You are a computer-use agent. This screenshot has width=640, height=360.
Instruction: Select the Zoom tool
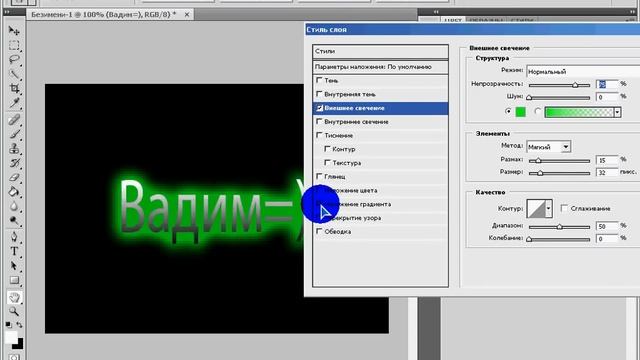(x=14, y=311)
